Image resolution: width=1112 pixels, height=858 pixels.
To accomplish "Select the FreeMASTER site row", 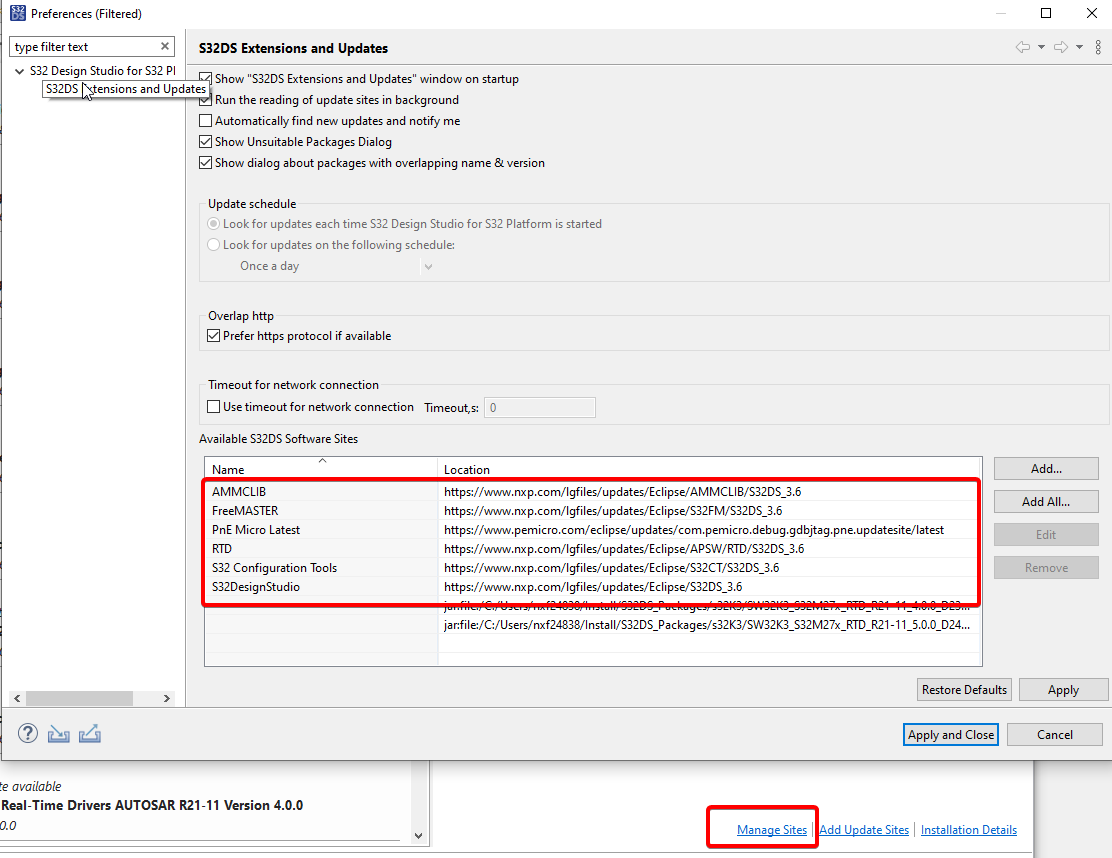I will click(593, 511).
